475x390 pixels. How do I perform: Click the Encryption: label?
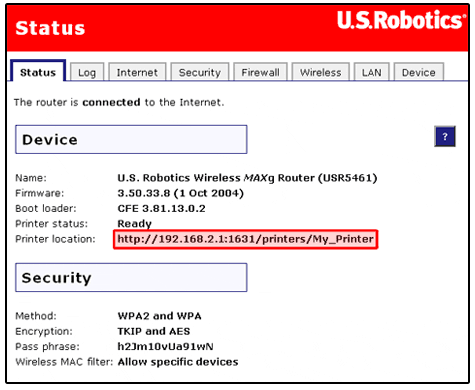click(x=44, y=331)
